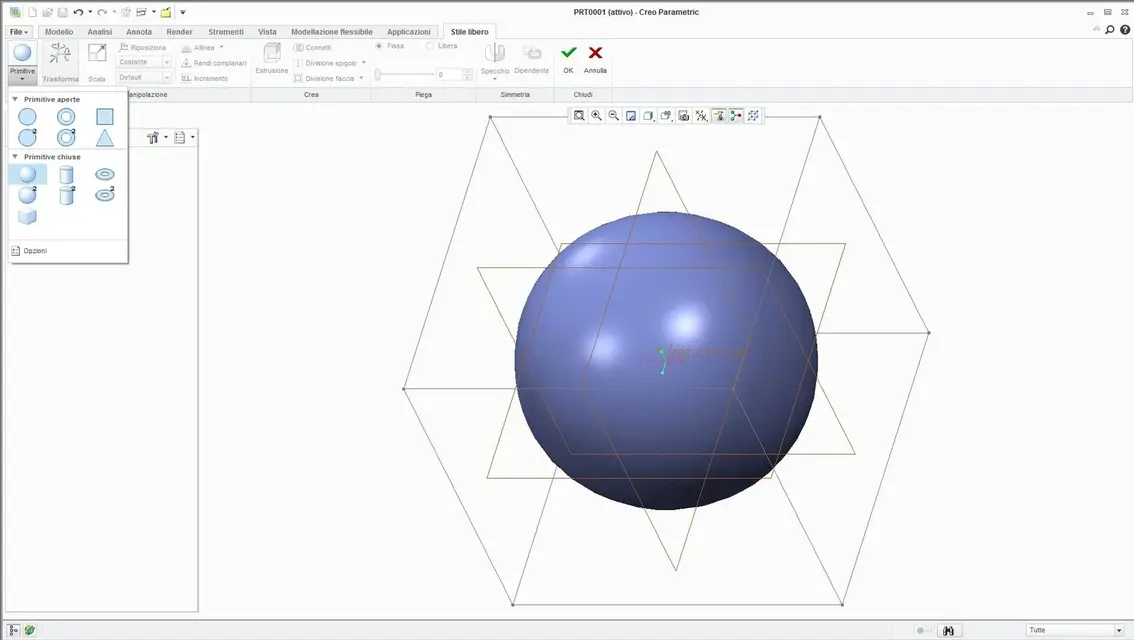Open the File menu

pos(19,32)
